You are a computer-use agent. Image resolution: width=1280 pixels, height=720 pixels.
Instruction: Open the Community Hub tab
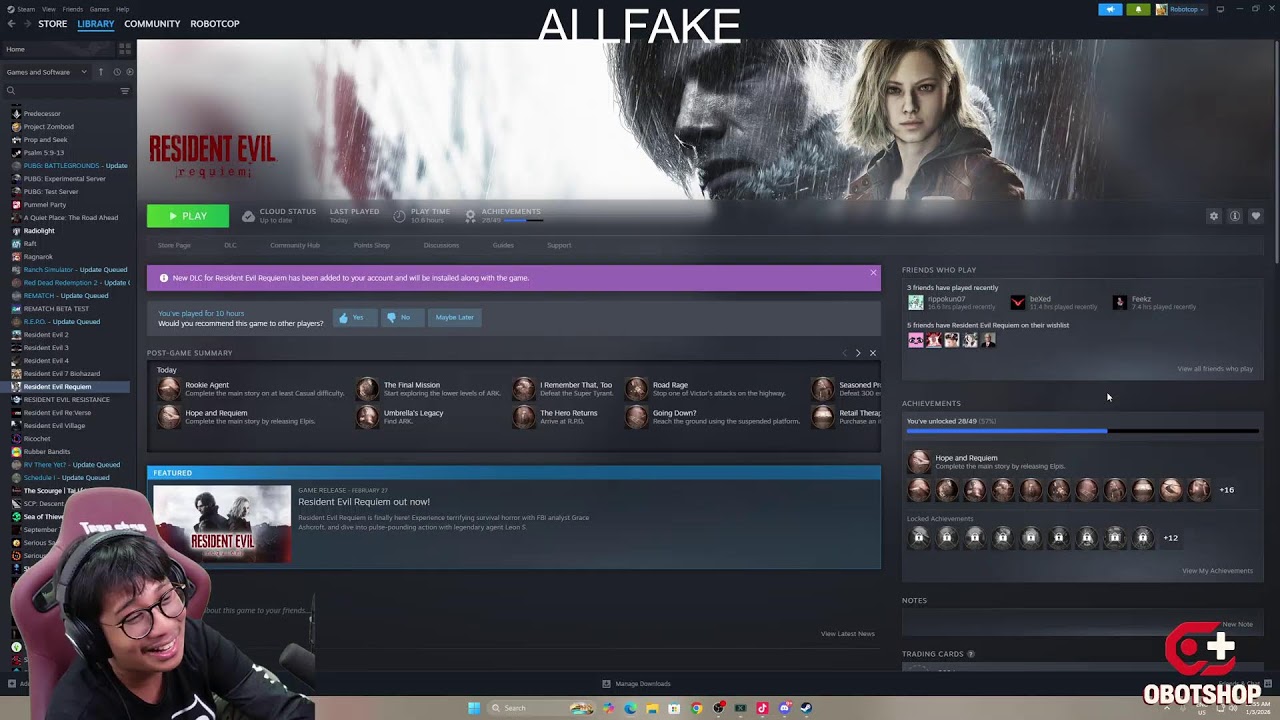295,245
